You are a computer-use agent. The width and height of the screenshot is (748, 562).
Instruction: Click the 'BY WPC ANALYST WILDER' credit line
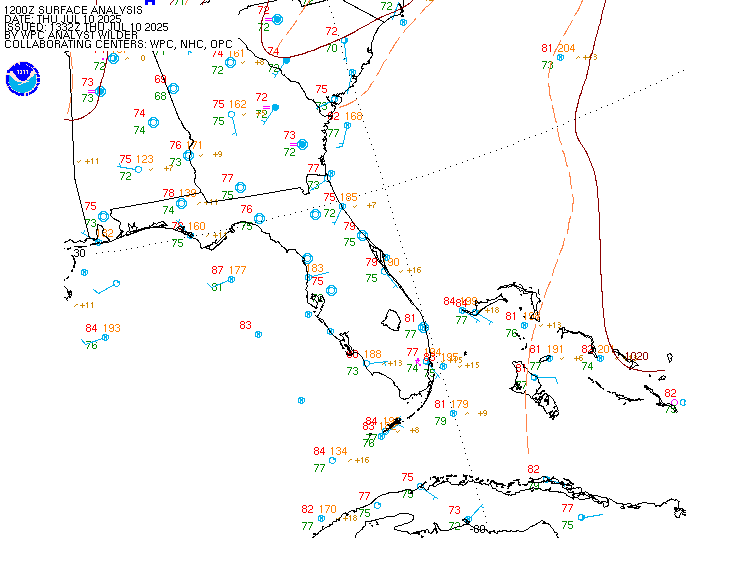pyautogui.click(x=71, y=35)
